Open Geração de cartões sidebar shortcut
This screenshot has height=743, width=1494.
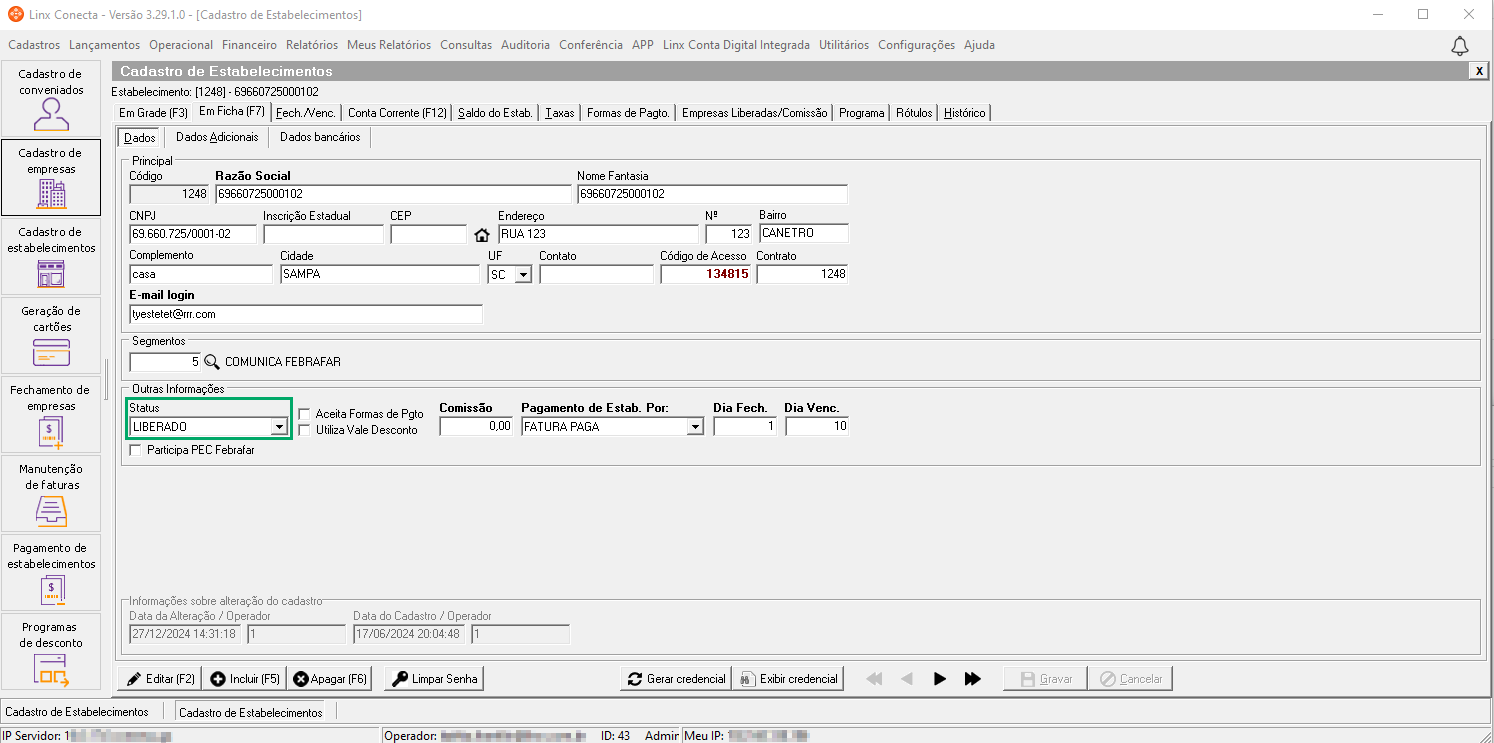(51, 335)
